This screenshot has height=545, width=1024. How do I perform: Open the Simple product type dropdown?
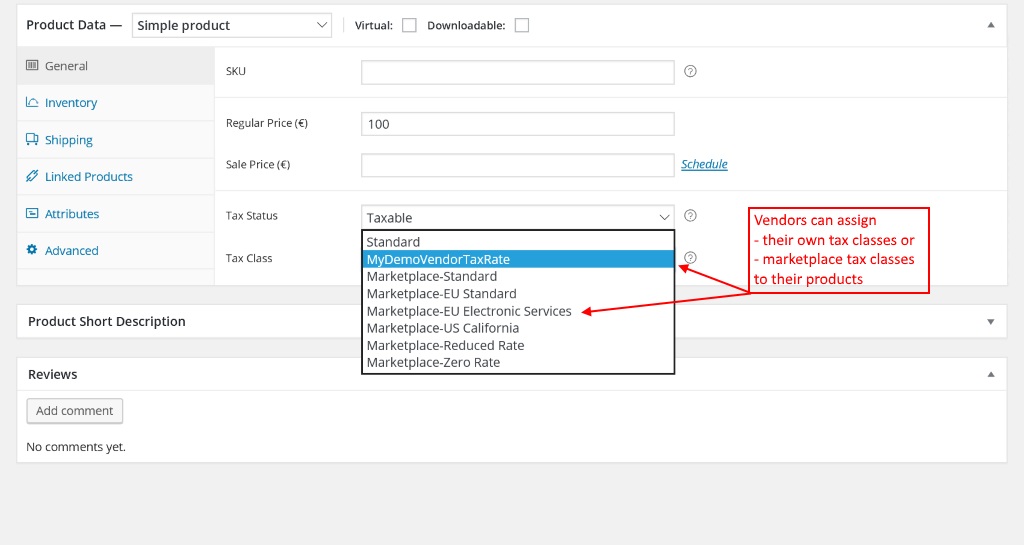pos(232,25)
